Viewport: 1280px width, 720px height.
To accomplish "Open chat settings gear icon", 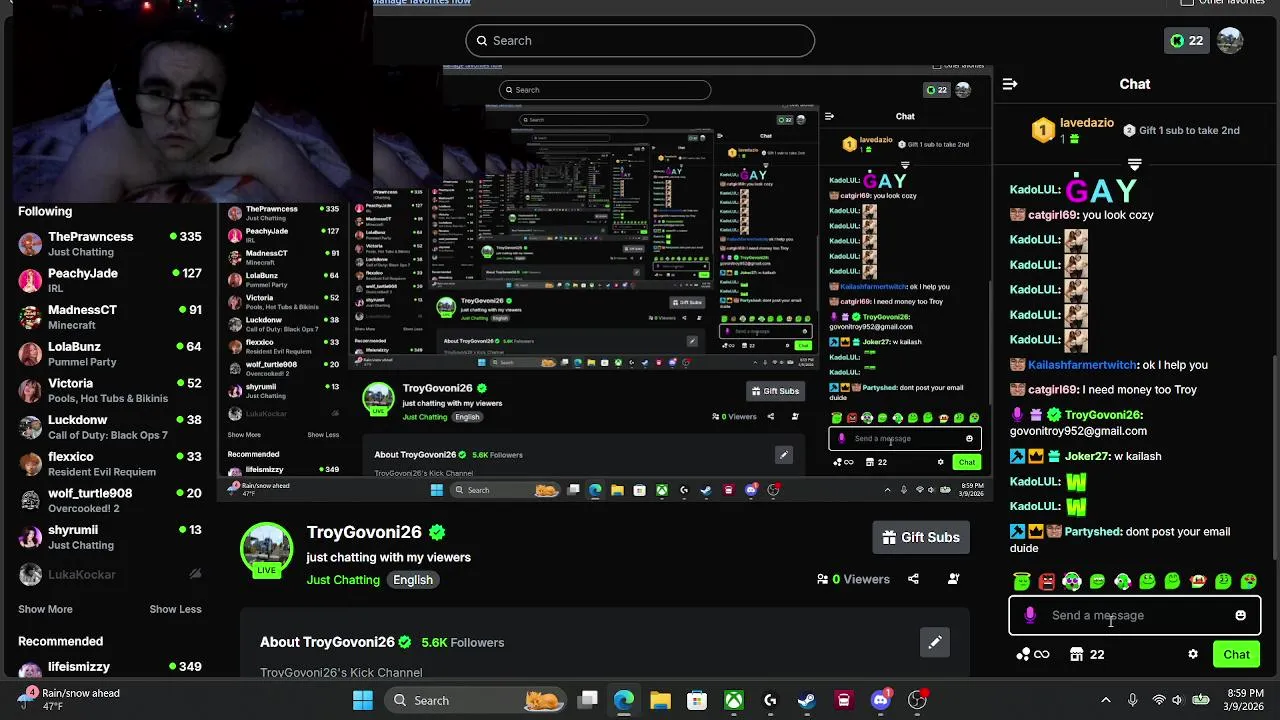I will tap(1193, 654).
